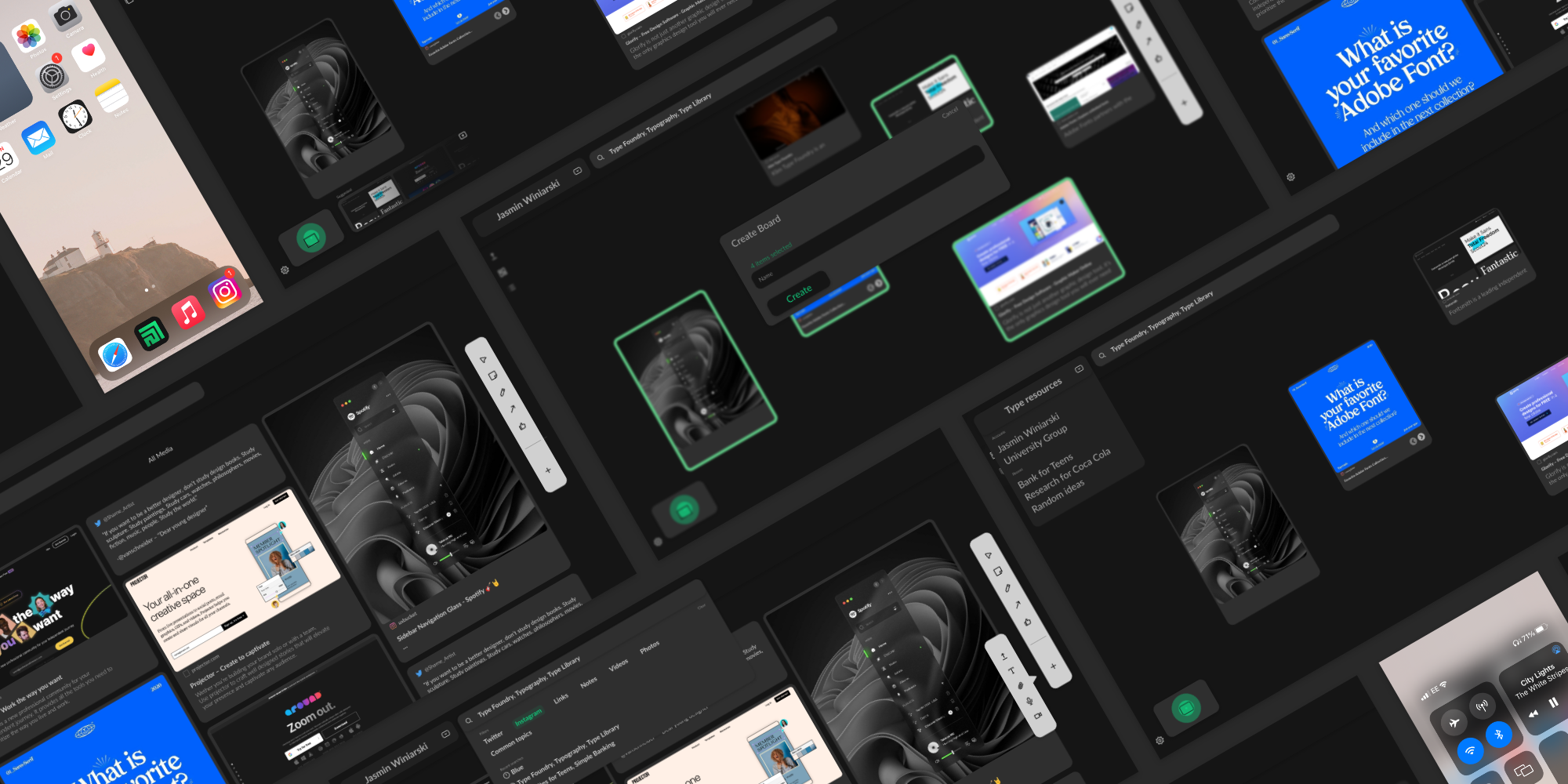The width and height of the screenshot is (1568, 784).
Task: Toggle Cellular Data in Control Center
Action: (1481, 706)
